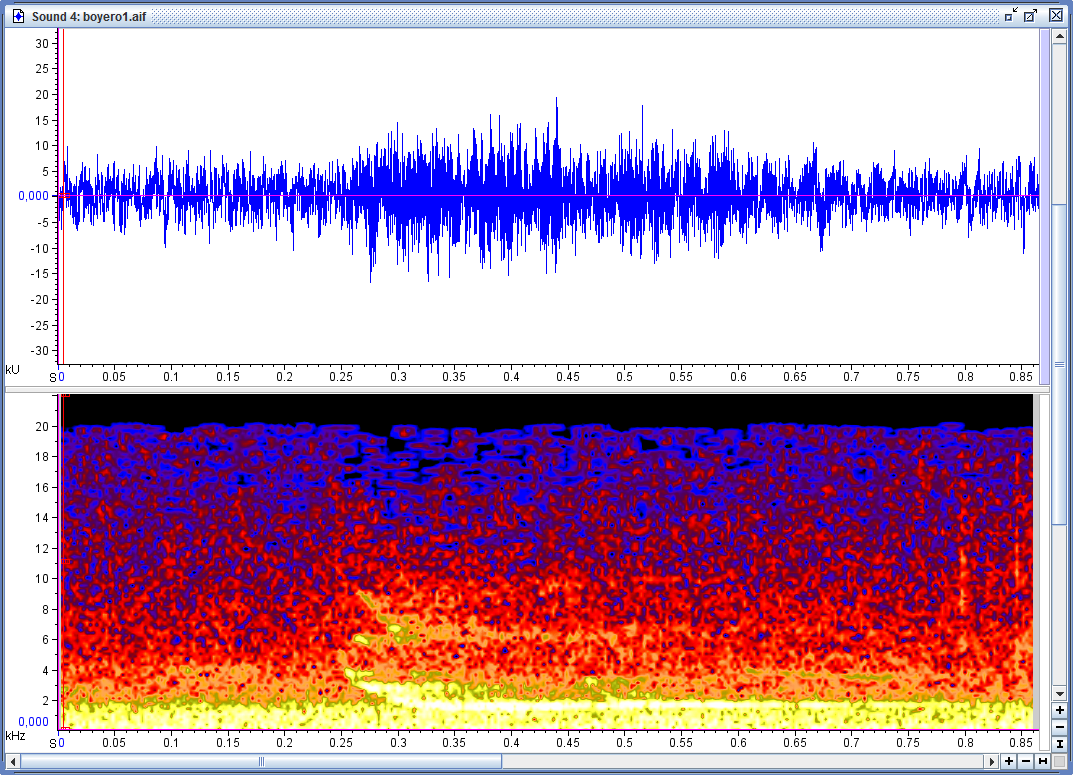Screen dimensions: 1073x775
Task: Reset vertical zoom to full axis range
Action: tap(1059, 744)
